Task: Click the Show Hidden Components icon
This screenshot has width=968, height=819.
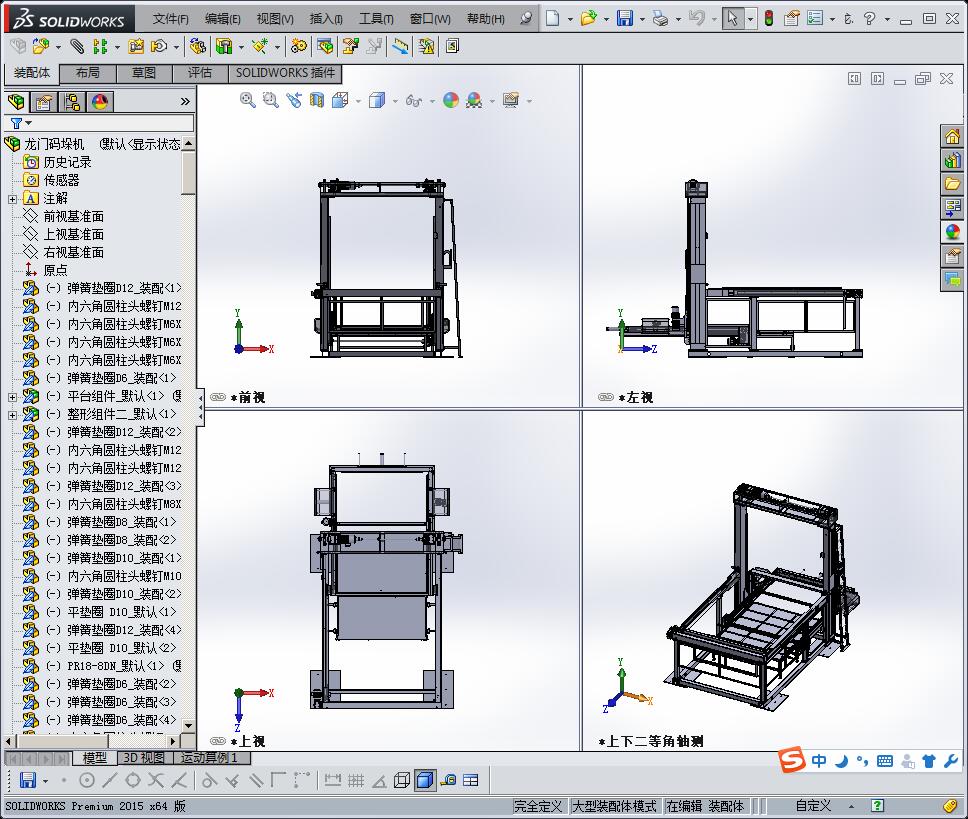Action: click(x=198, y=46)
